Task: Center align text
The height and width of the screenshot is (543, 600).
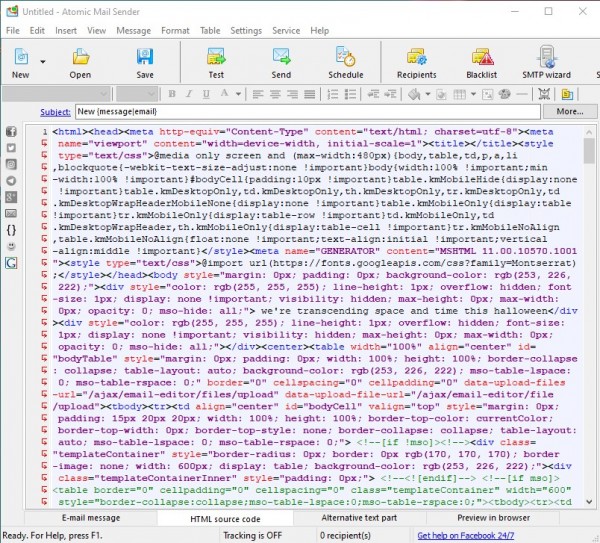Action: [x=276, y=94]
